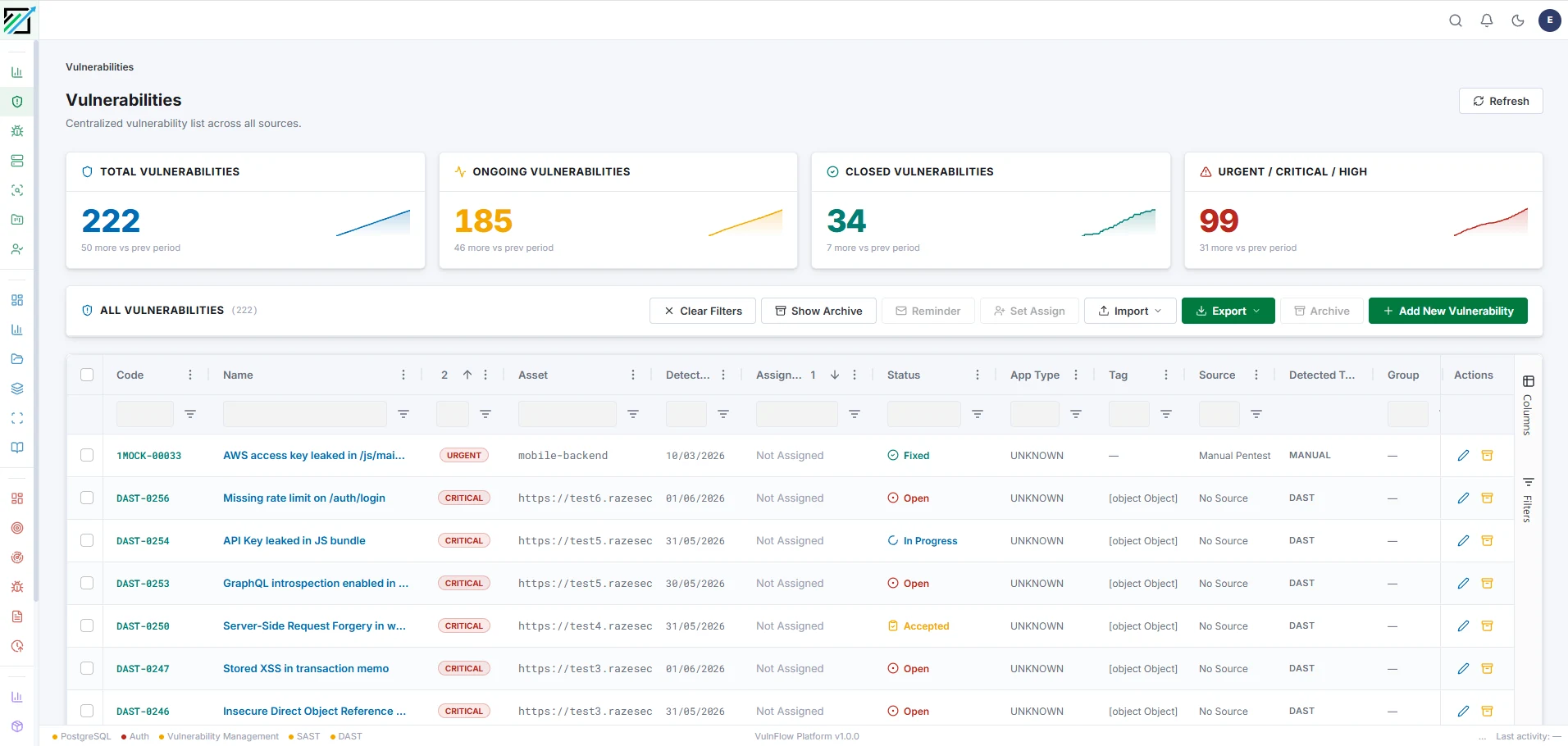Open the folder sidebar icon
Screen dimensions: 1568x746
click(x=17, y=359)
